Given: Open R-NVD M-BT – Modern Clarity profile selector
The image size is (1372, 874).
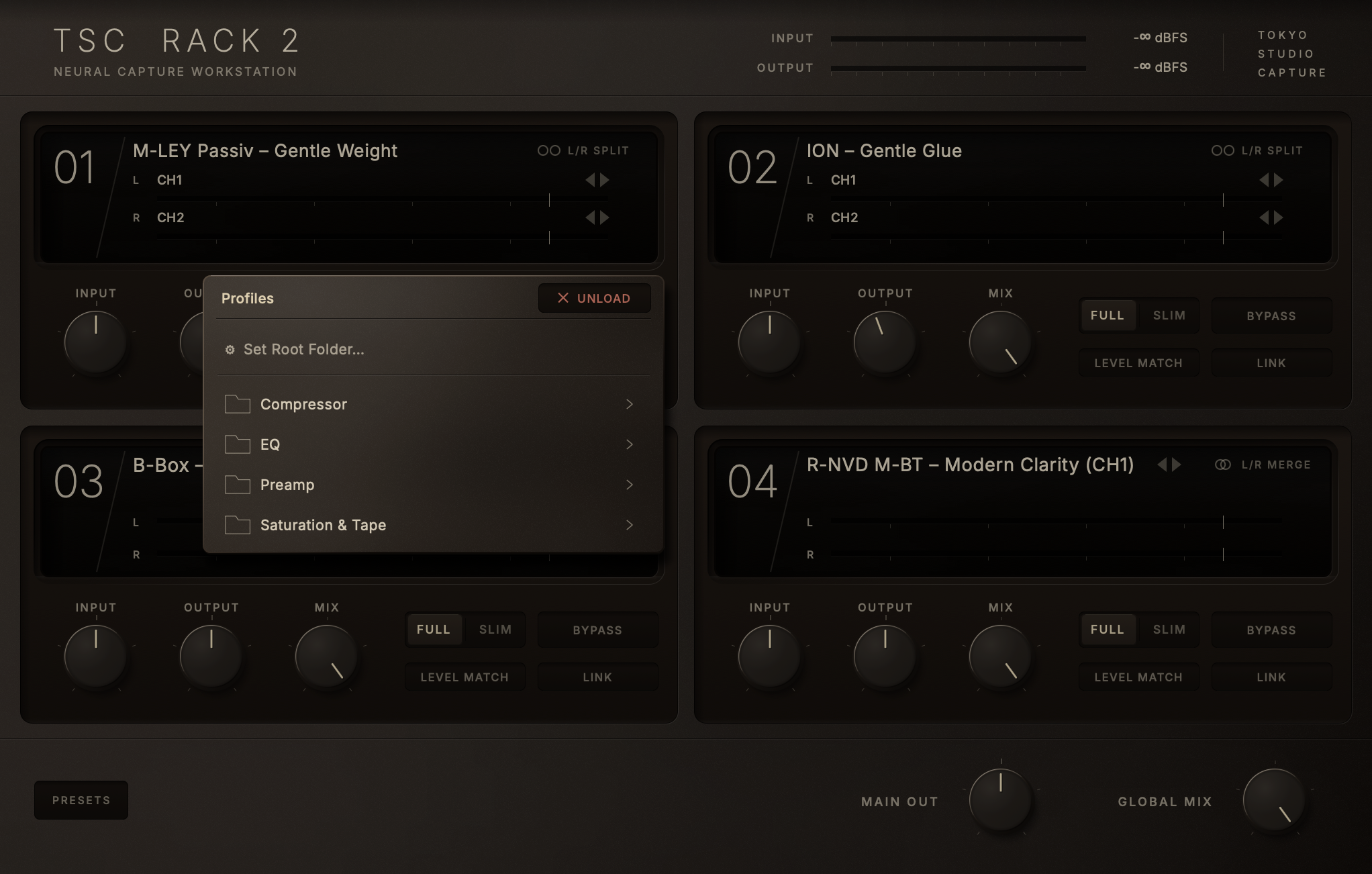Looking at the screenshot, I should (970, 465).
